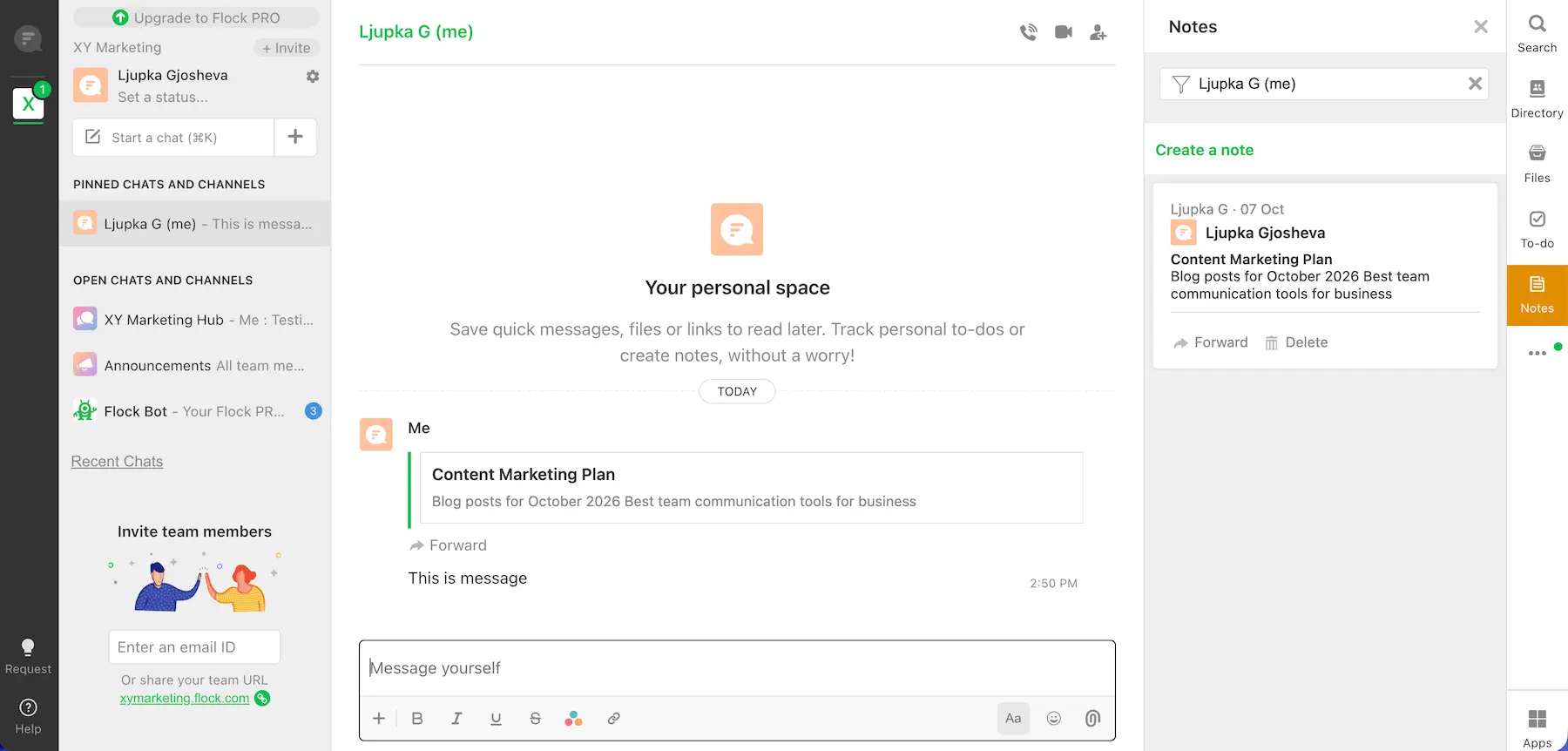Open Help in the left rail

pos(28,716)
